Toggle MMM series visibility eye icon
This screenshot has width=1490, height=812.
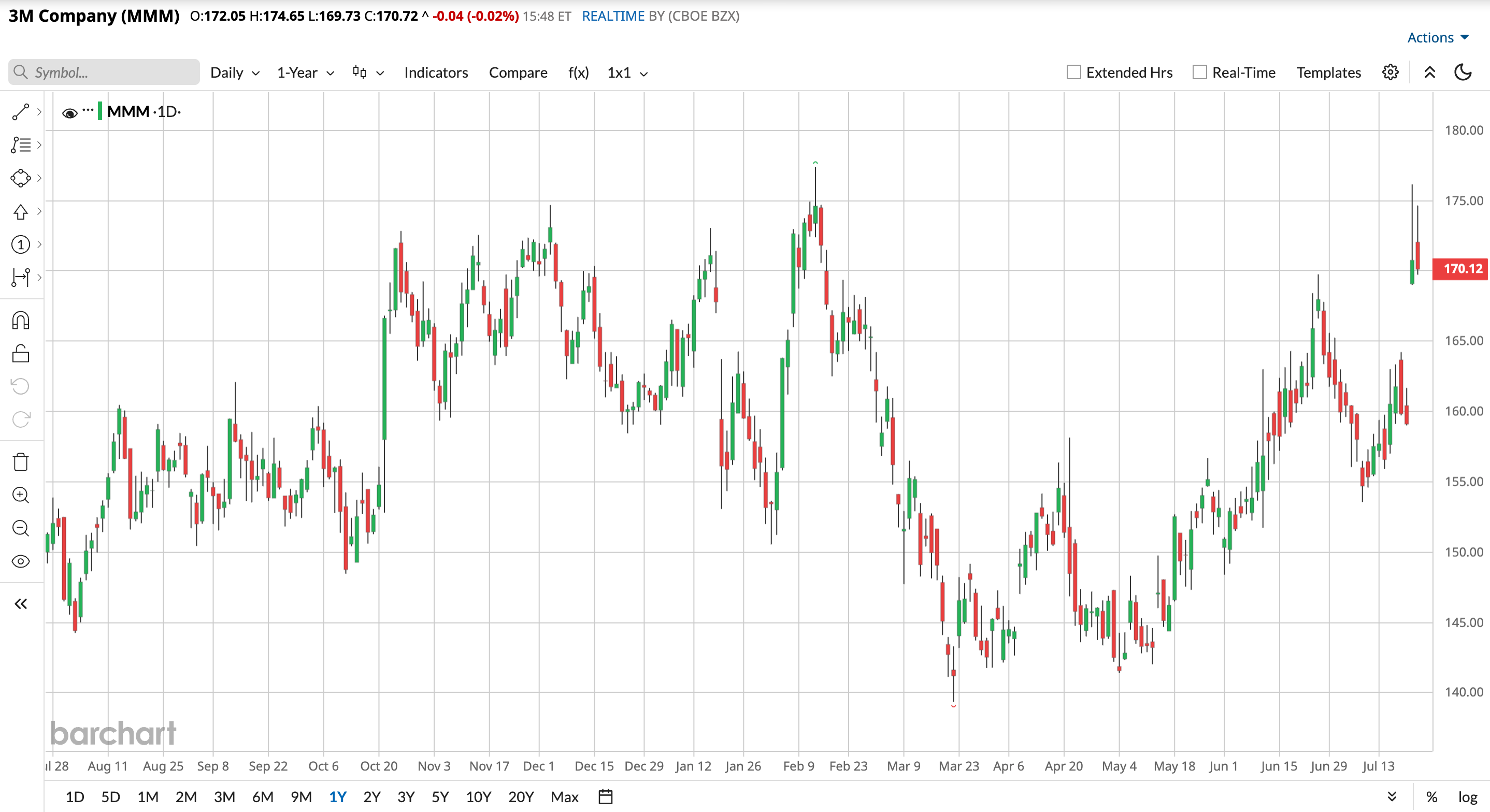(70, 113)
